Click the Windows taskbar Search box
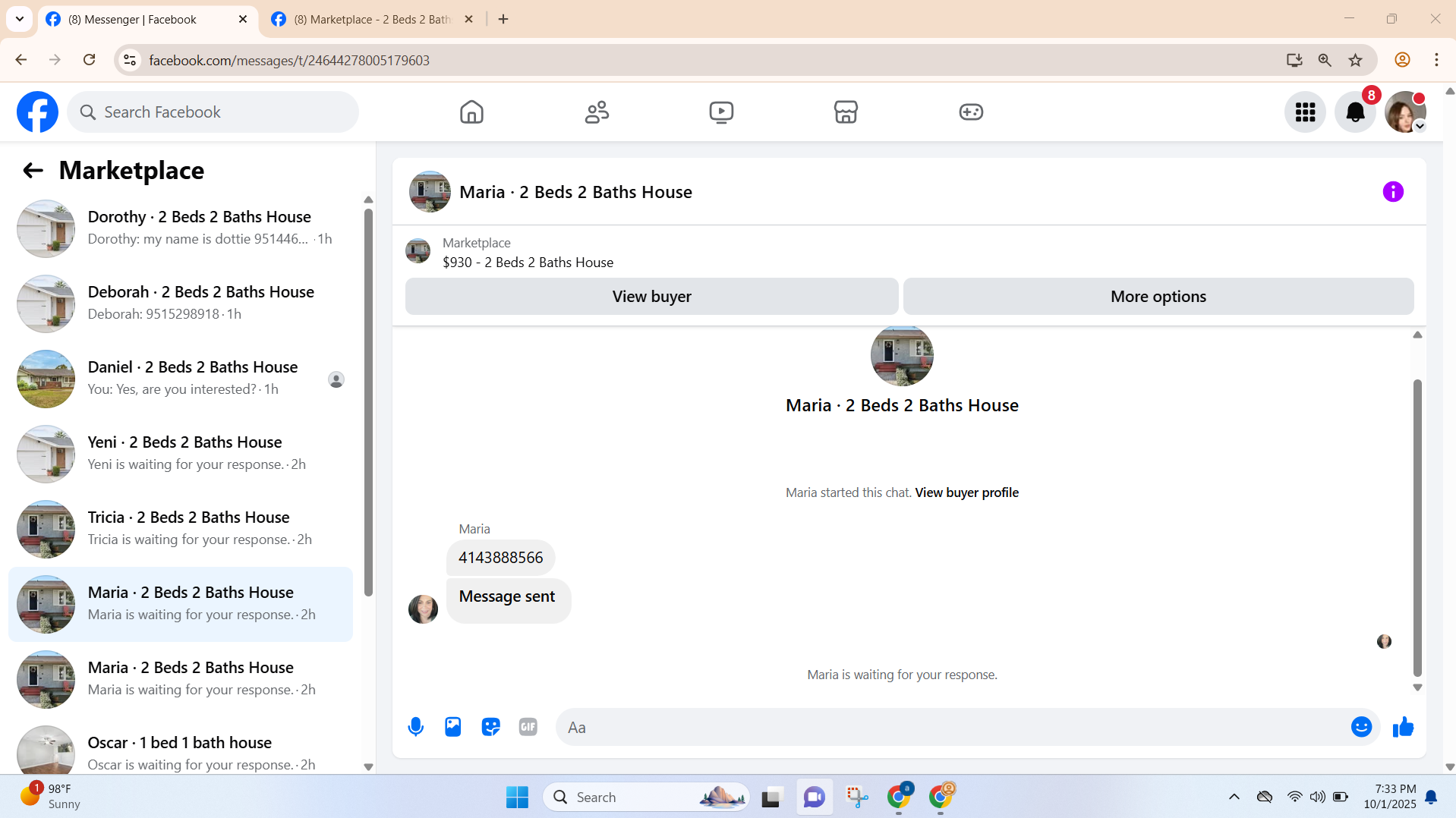 point(647,798)
